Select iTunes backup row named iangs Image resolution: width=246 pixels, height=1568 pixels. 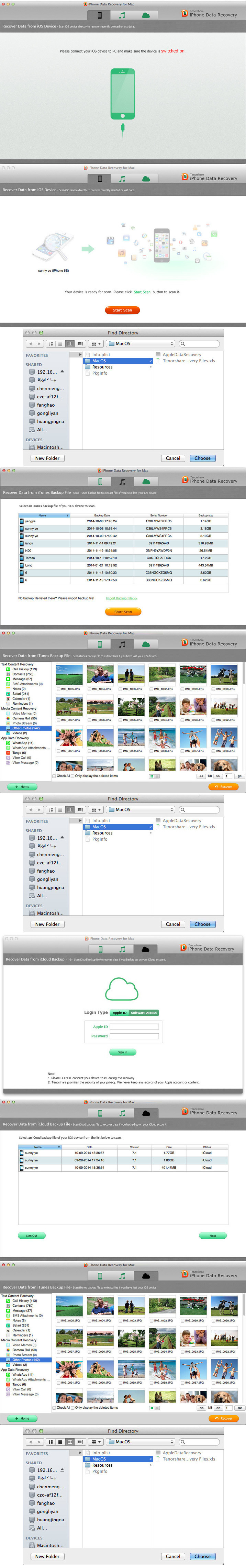124,543
